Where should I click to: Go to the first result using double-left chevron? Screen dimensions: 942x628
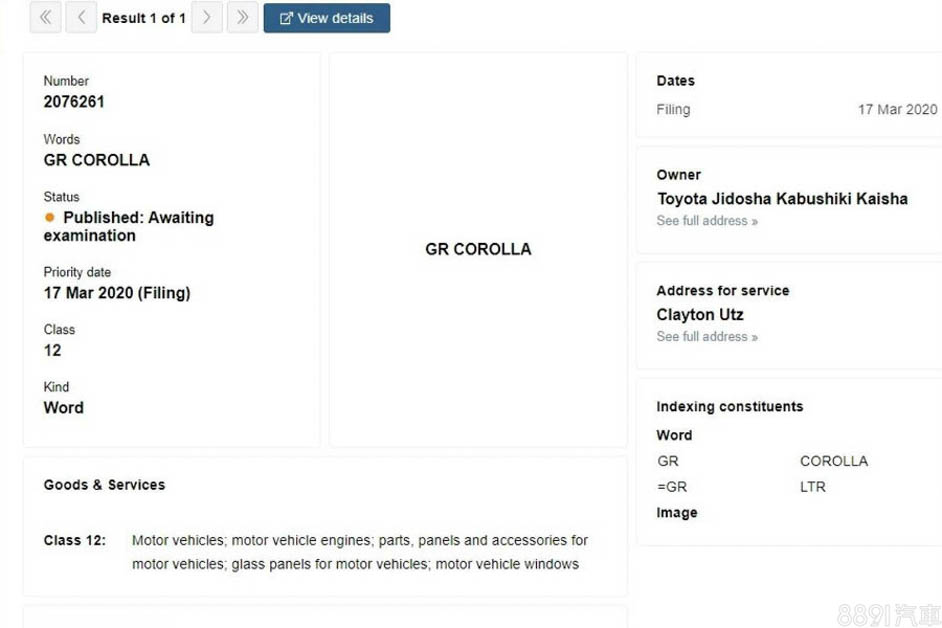pyautogui.click(x=45, y=18)
